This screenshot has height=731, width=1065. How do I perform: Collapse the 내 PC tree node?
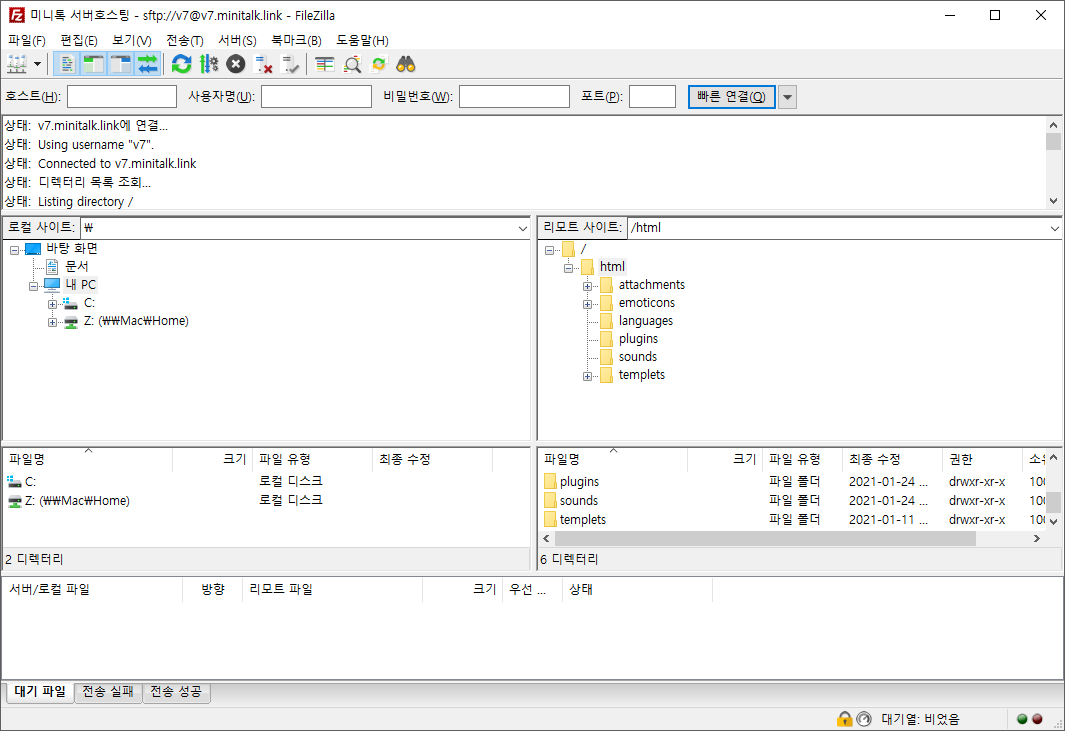[33, 286]
